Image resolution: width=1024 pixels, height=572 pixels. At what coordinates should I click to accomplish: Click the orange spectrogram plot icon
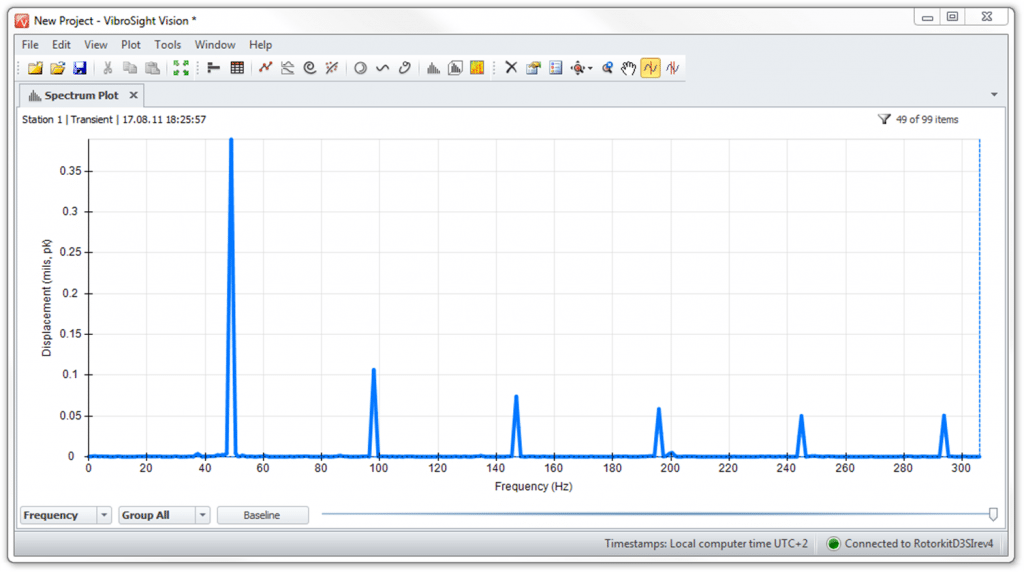tap(477, 68)
